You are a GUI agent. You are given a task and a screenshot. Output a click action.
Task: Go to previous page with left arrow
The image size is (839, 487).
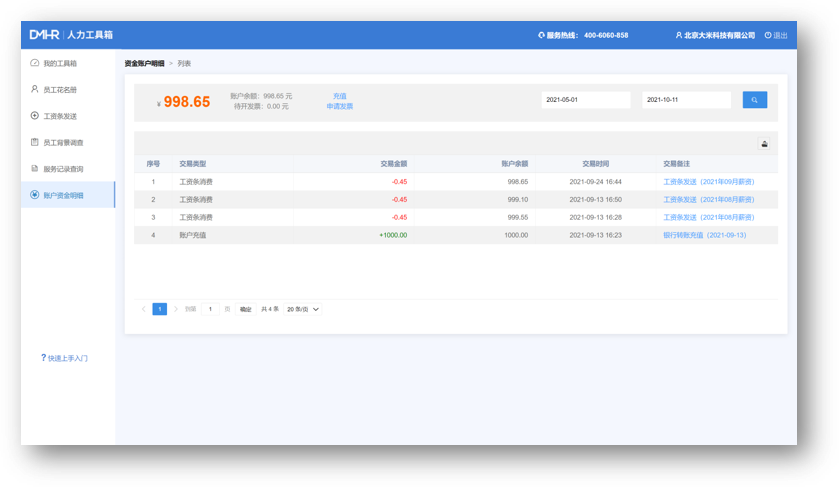(x=144, y=309)
